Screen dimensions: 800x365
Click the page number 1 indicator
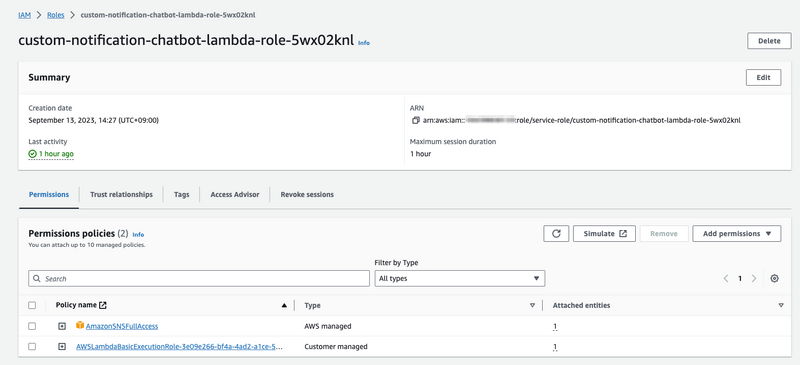[740, 279]
